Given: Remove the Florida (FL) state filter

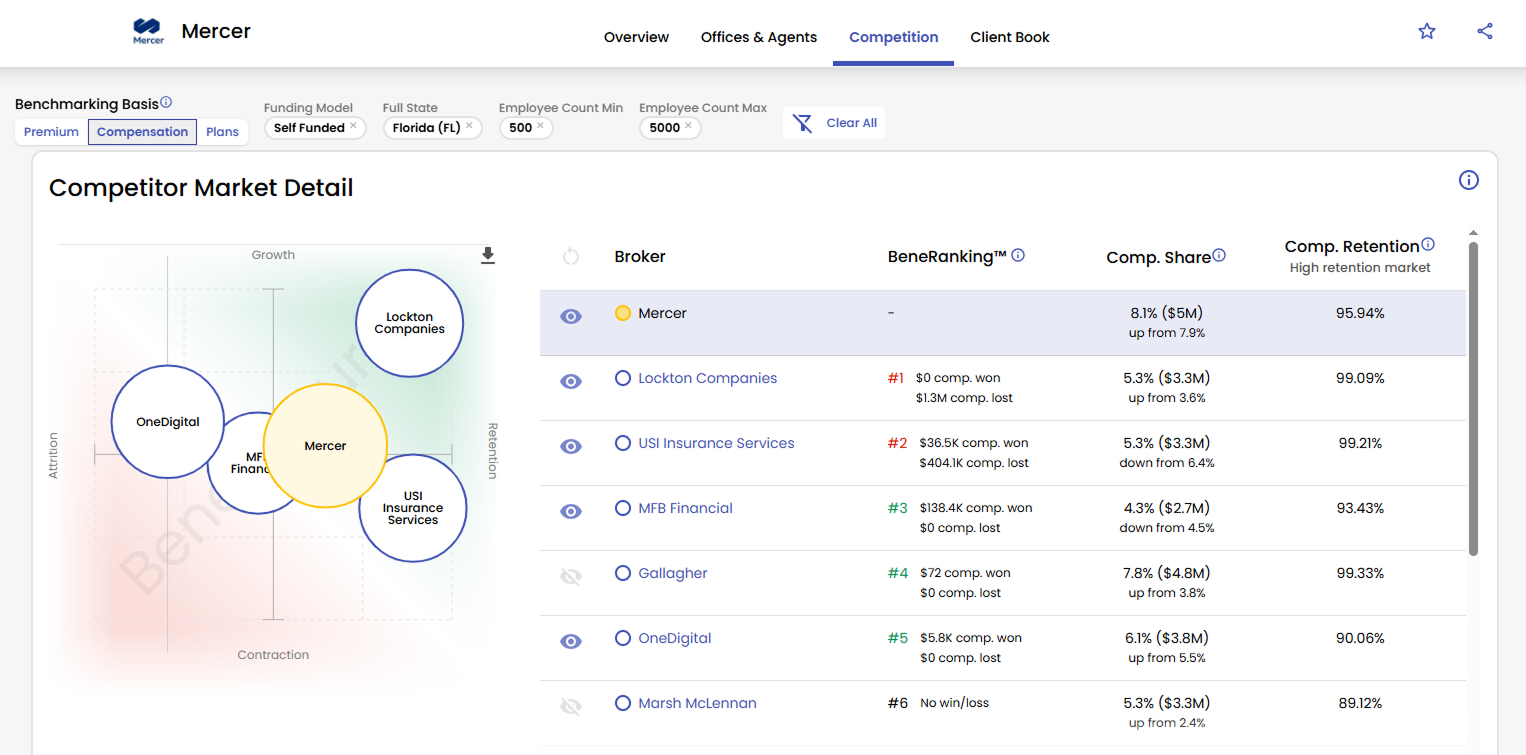Looking at the screenshot, I should click(470, 126).
